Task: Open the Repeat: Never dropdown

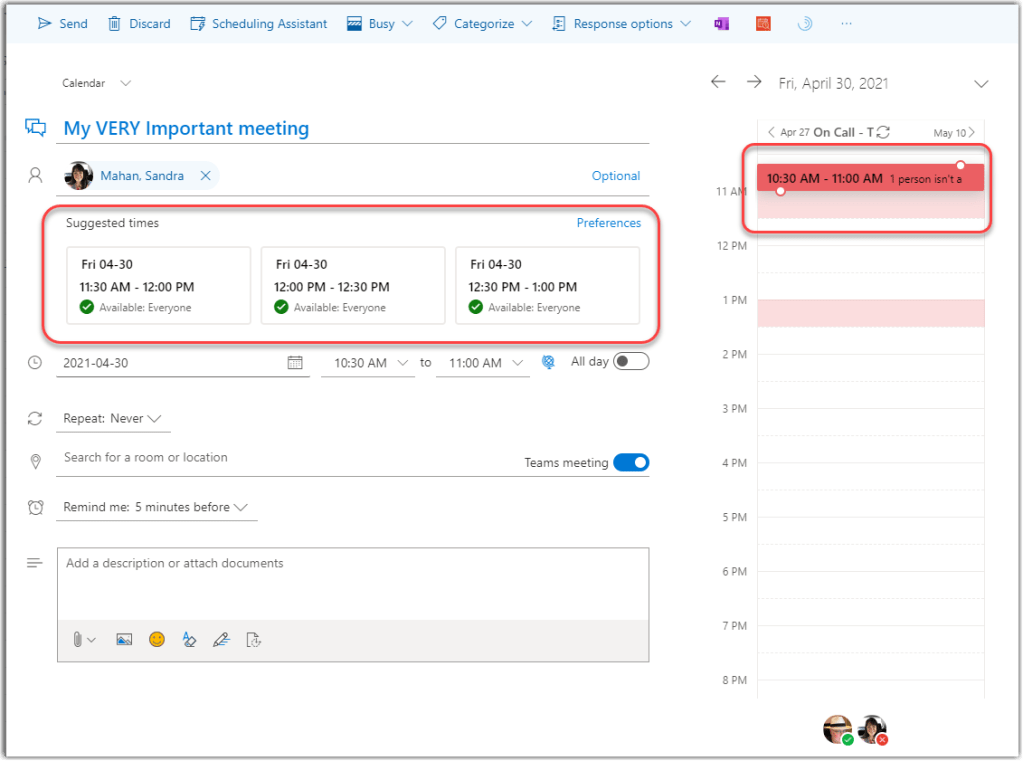Action: click(112, 419)
